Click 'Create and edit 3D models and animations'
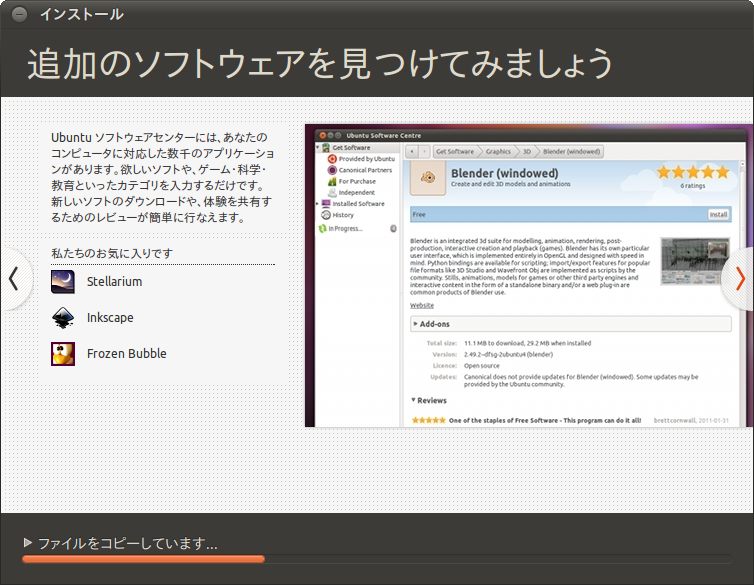 tap(511, 184)
